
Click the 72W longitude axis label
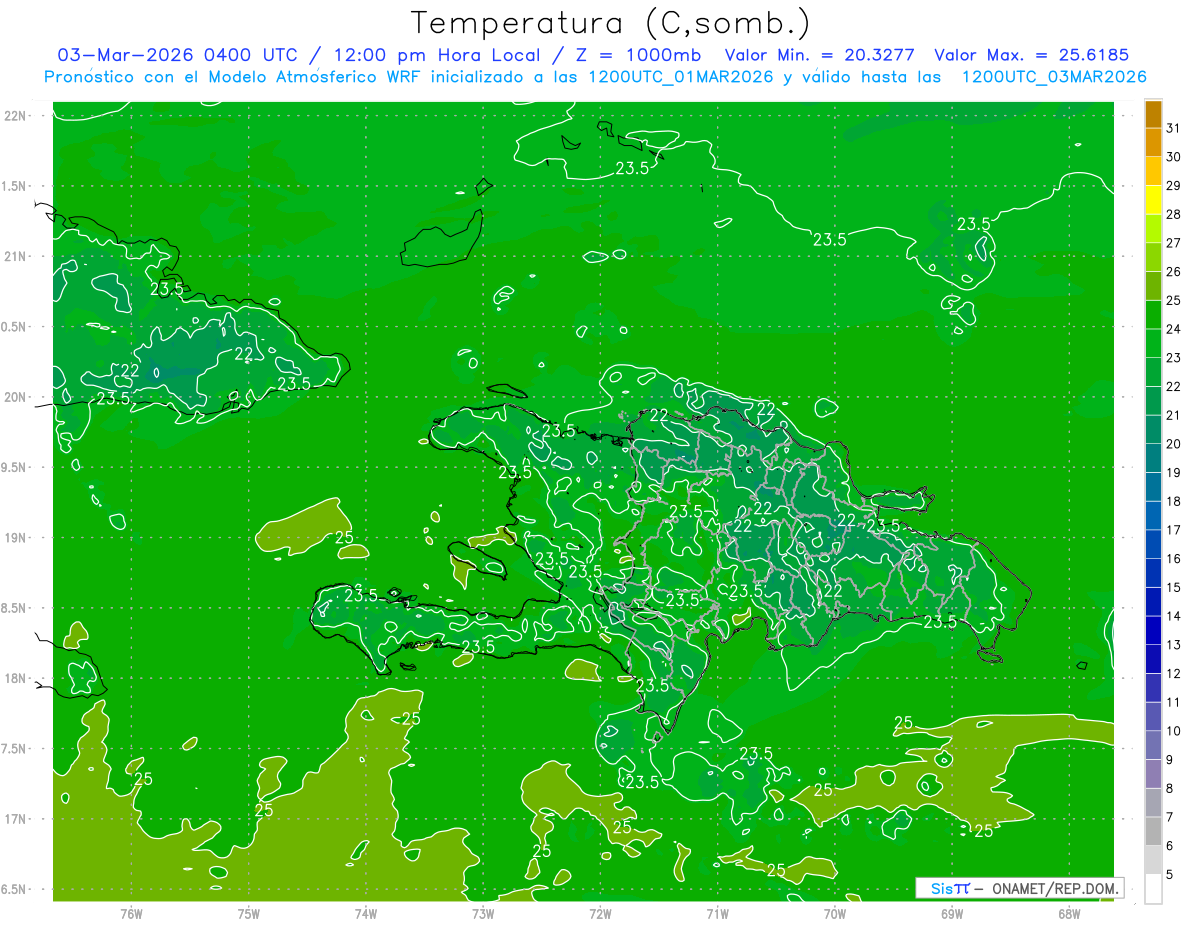(x=600, y=913)
